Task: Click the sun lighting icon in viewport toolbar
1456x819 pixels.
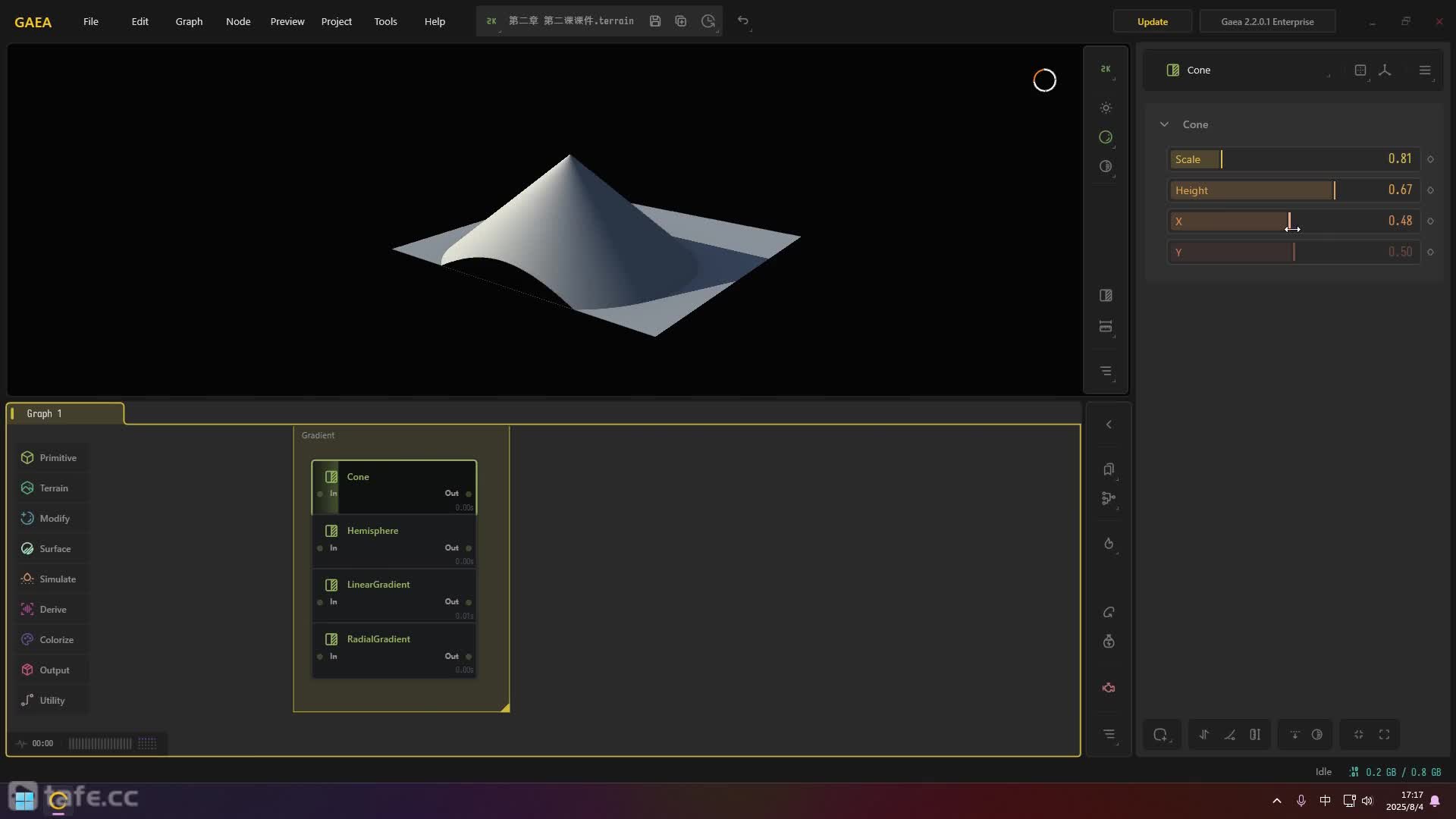Action: pos(1106,108)
